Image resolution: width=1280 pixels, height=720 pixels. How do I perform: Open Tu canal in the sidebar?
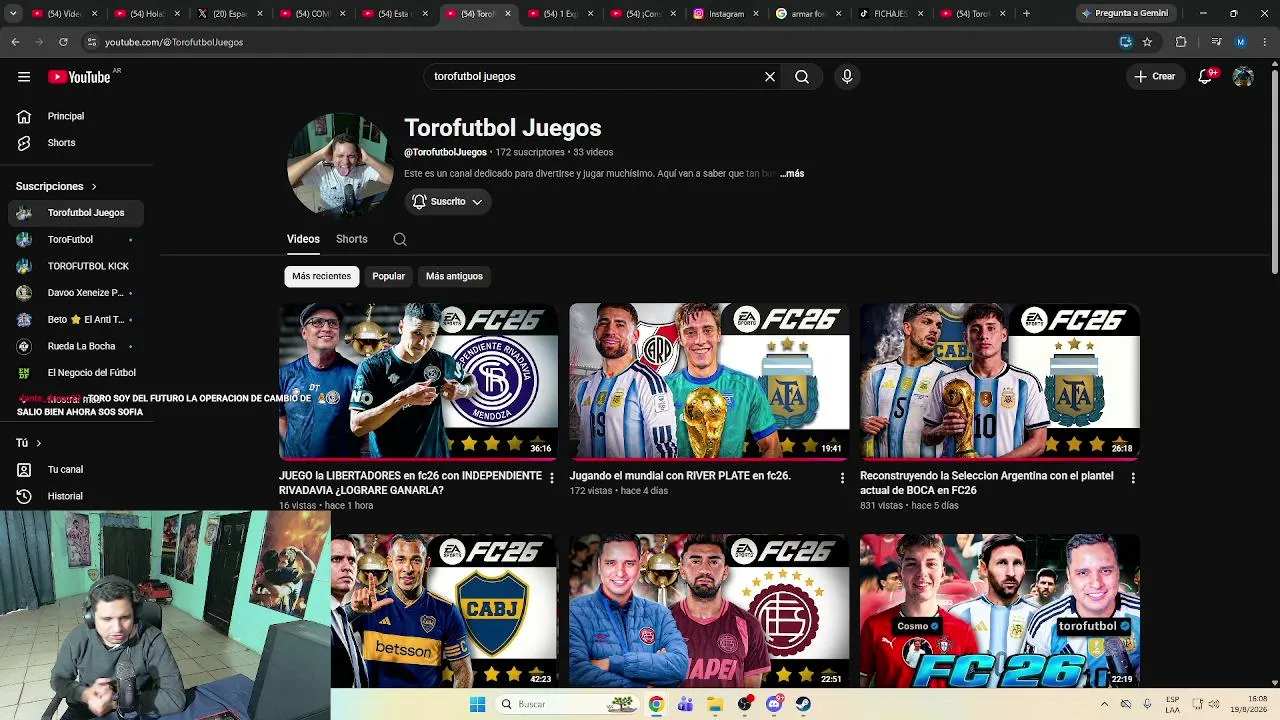(76, 470)
